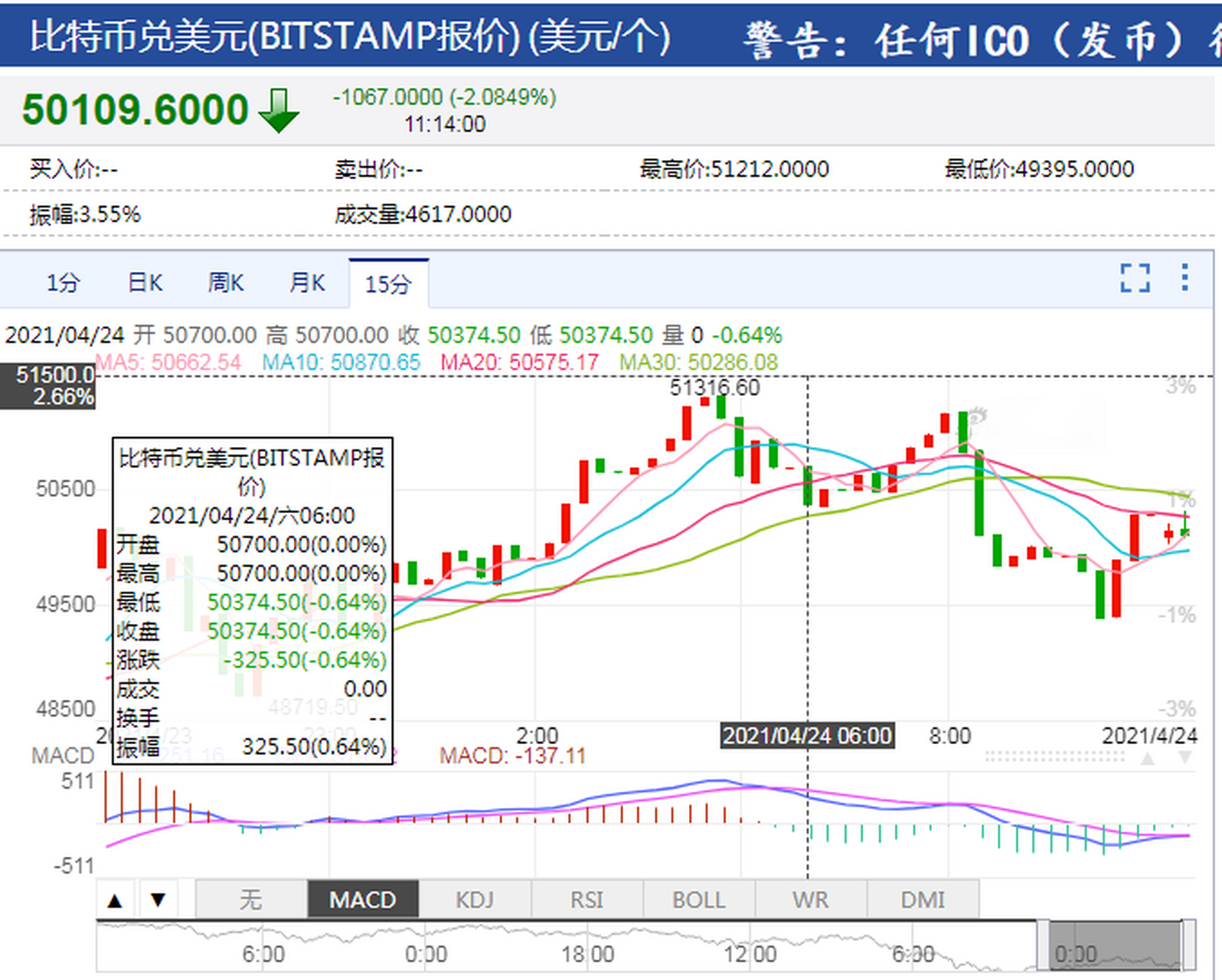
Task: Click the chart title 比特币兑美元(BITSTAMP报价)
Action: click(351, 37)
